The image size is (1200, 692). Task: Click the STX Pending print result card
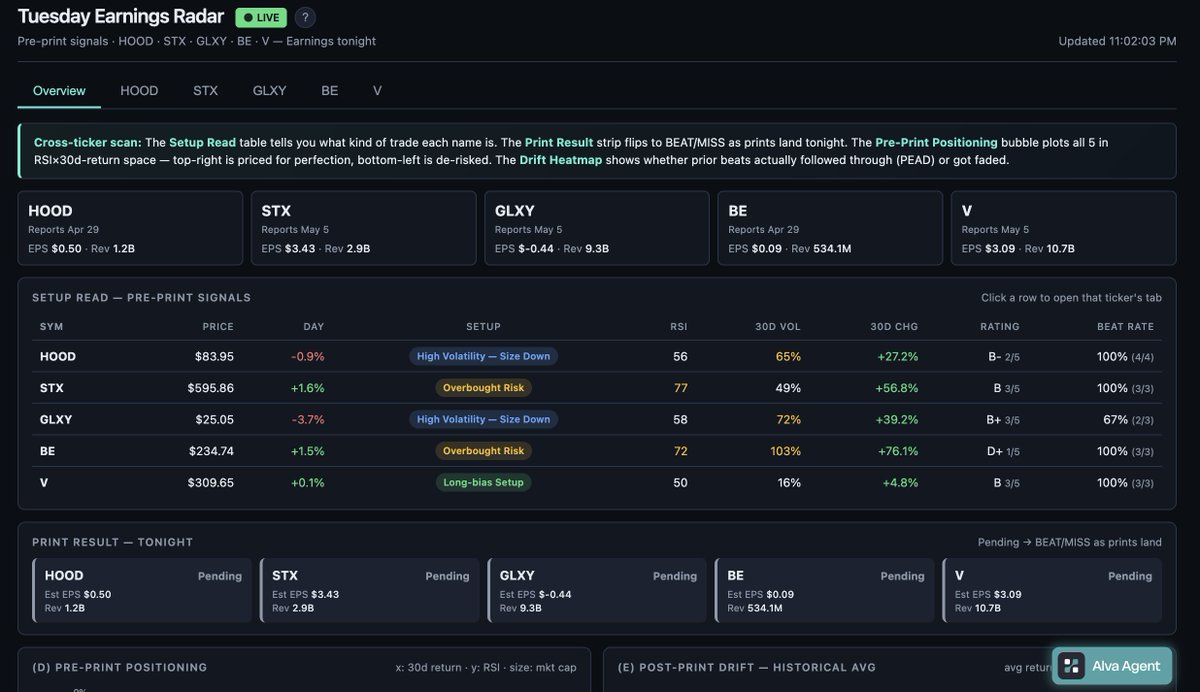369,591
